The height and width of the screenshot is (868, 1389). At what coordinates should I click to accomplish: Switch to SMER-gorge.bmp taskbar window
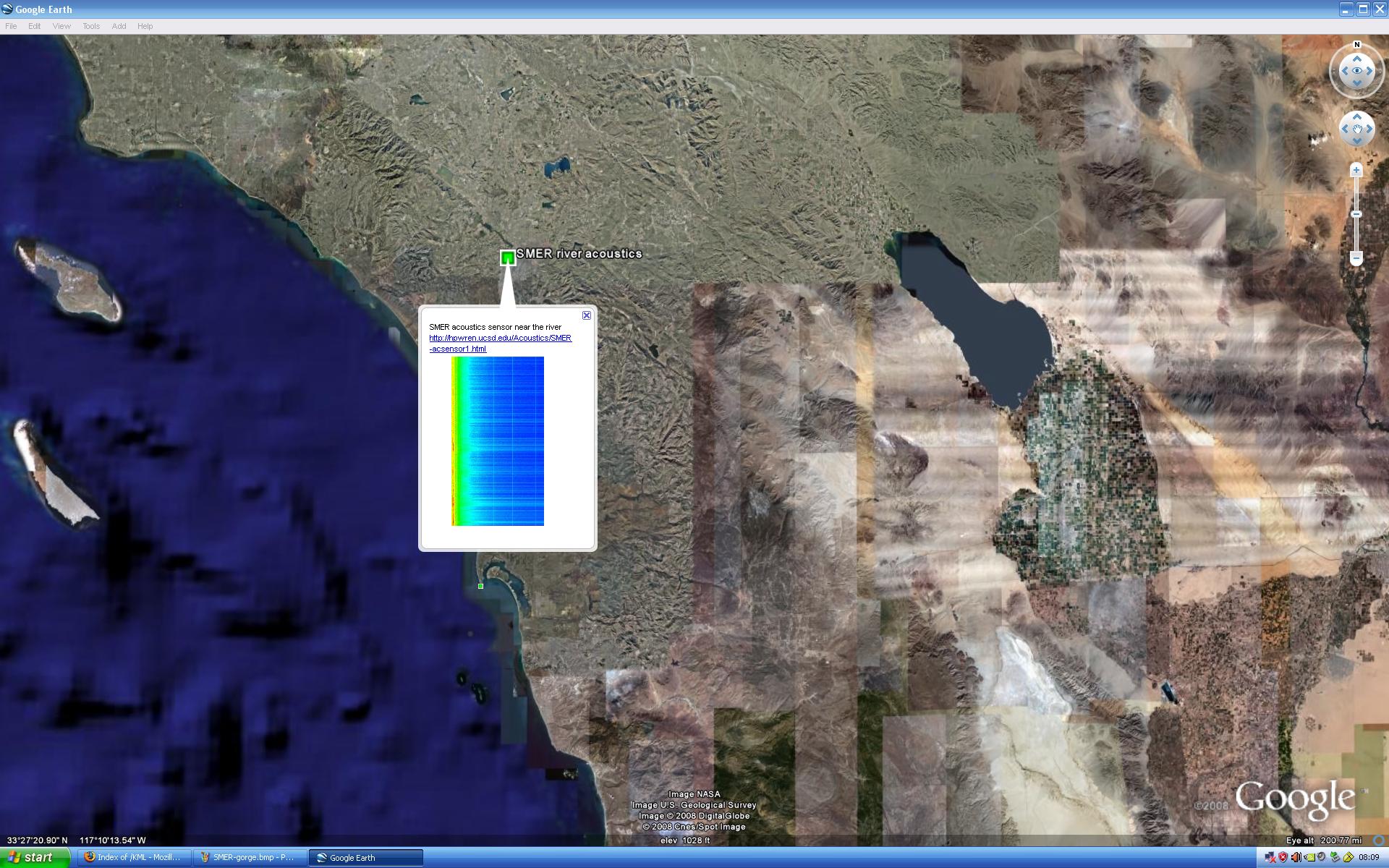[250, 857]
